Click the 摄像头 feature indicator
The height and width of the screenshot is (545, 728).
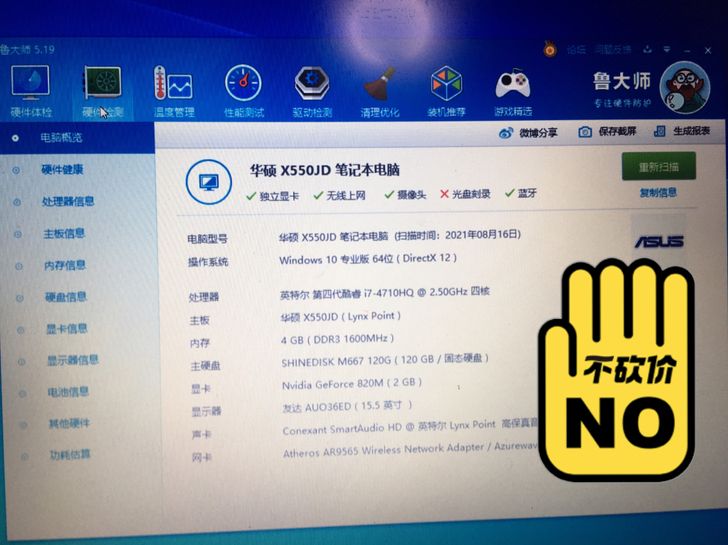tap(405, 195)
